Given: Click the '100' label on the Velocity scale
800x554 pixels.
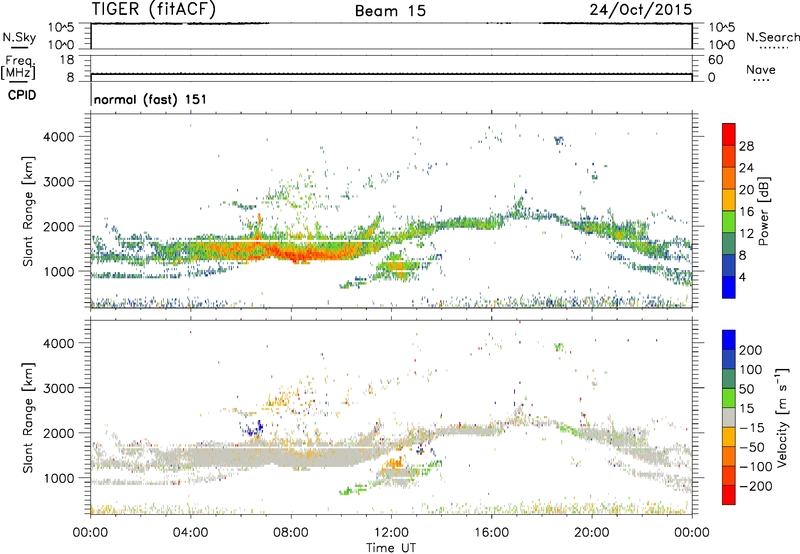Looking at the screenshot, I should [x=751, y=370].
